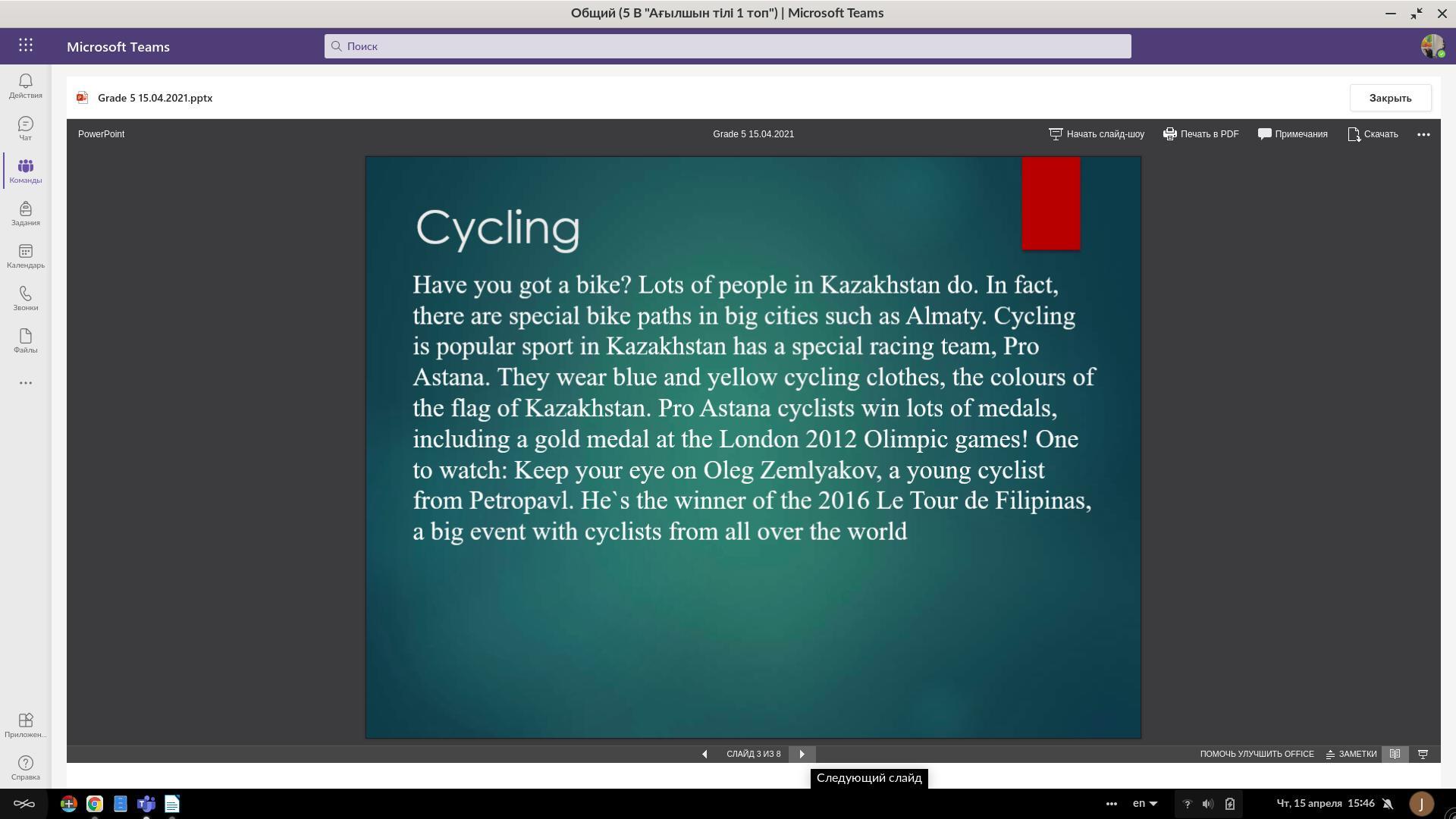Open the Apps (Приложения) sidebar icon
Screen dimensions: 1456x819
25,724
